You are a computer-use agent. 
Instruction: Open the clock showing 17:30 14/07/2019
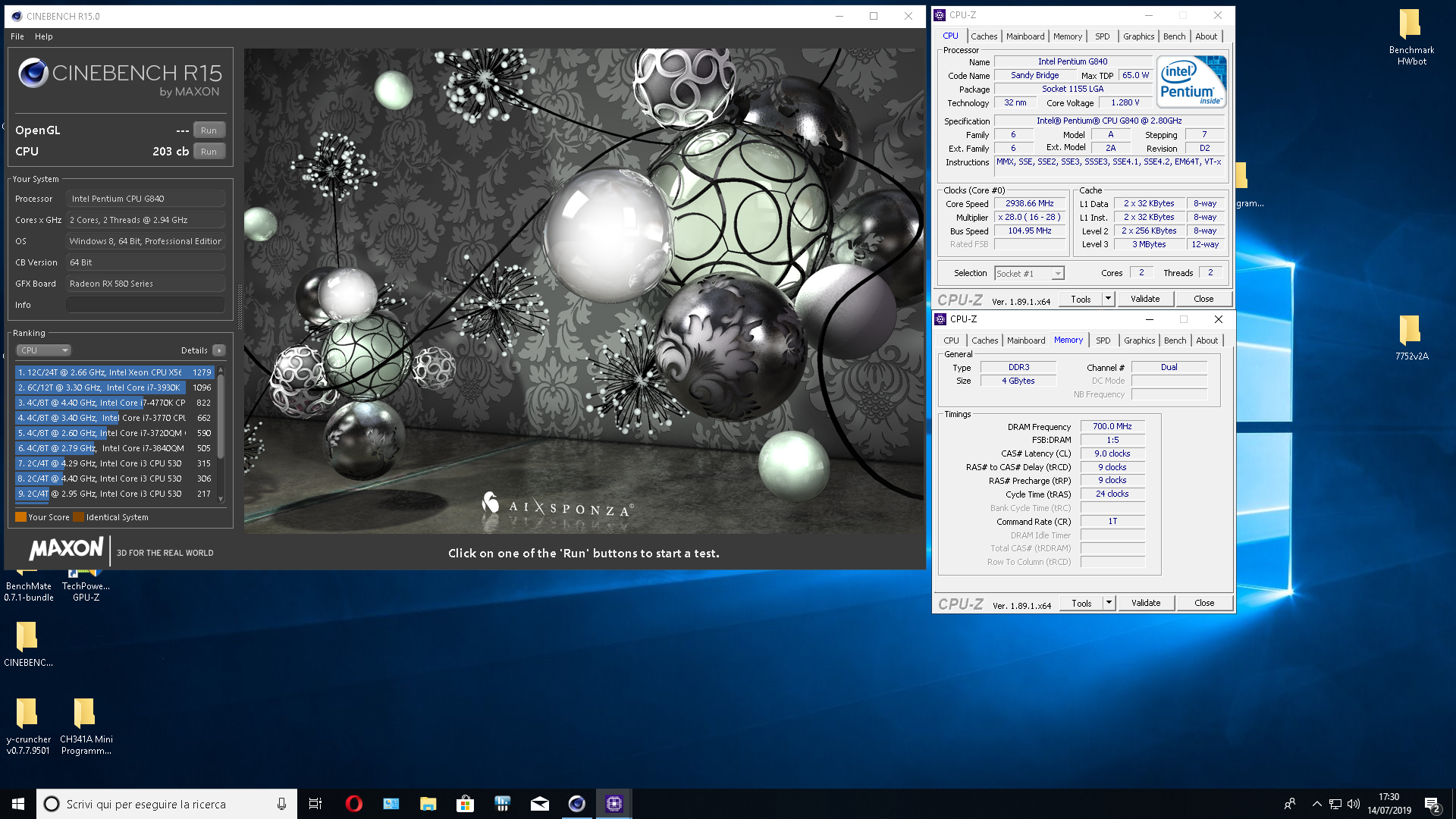point(1389,804)
